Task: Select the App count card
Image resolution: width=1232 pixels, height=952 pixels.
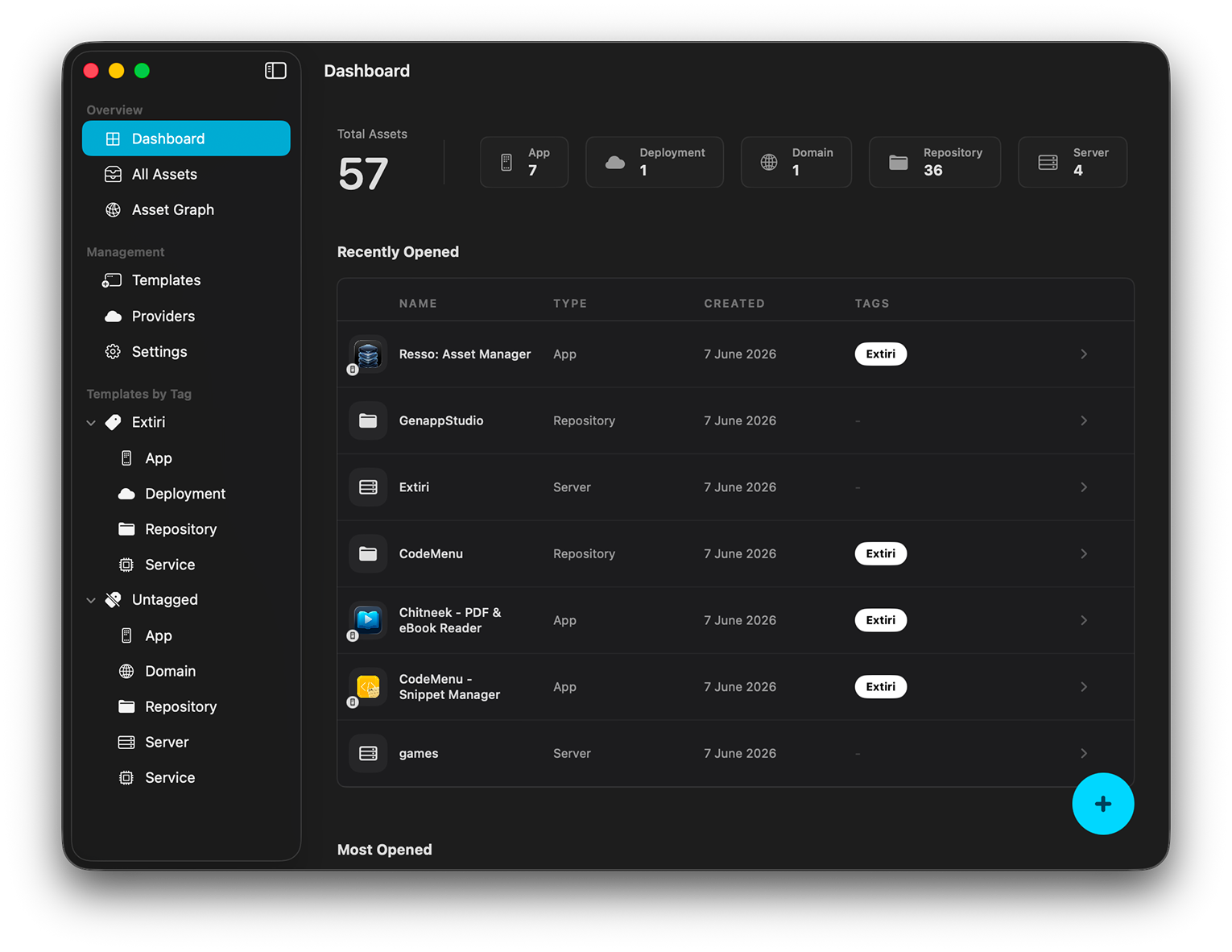Action: coord(524,162)
